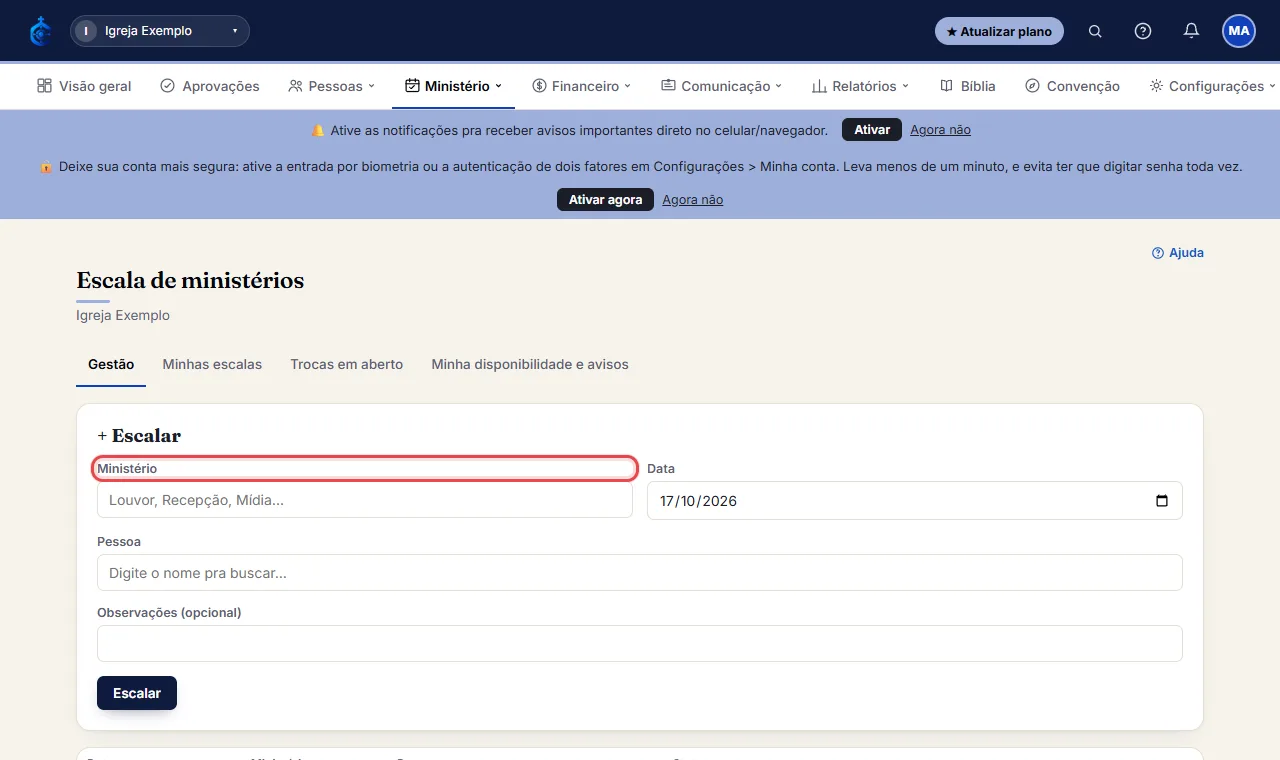The height and width of the screenshot is (760, 1280).
Task: Dismiss notifications with Agora não beside Ativar
Action: tap(940, 130)
